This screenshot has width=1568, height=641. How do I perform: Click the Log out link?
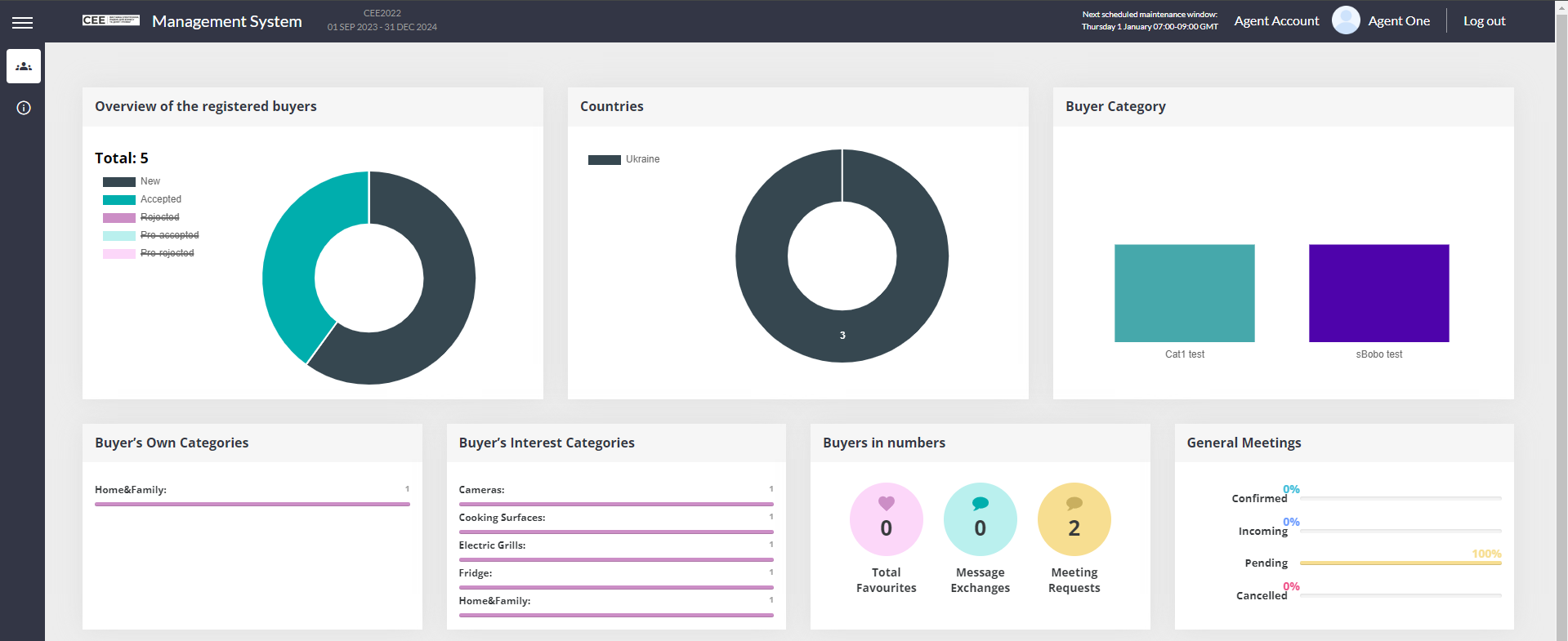(1484, 21)
